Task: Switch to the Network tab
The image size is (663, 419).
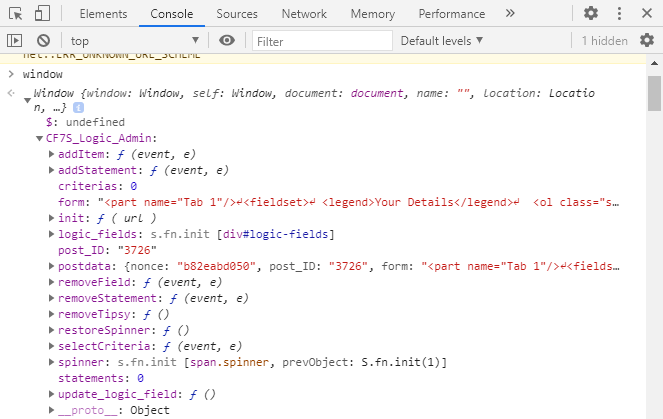Action: click(x=304, y=14)
